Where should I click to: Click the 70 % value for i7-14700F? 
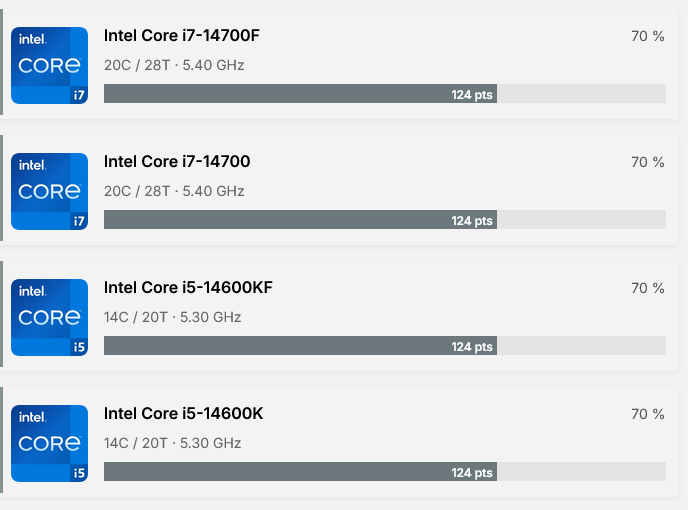coord(647,36)
